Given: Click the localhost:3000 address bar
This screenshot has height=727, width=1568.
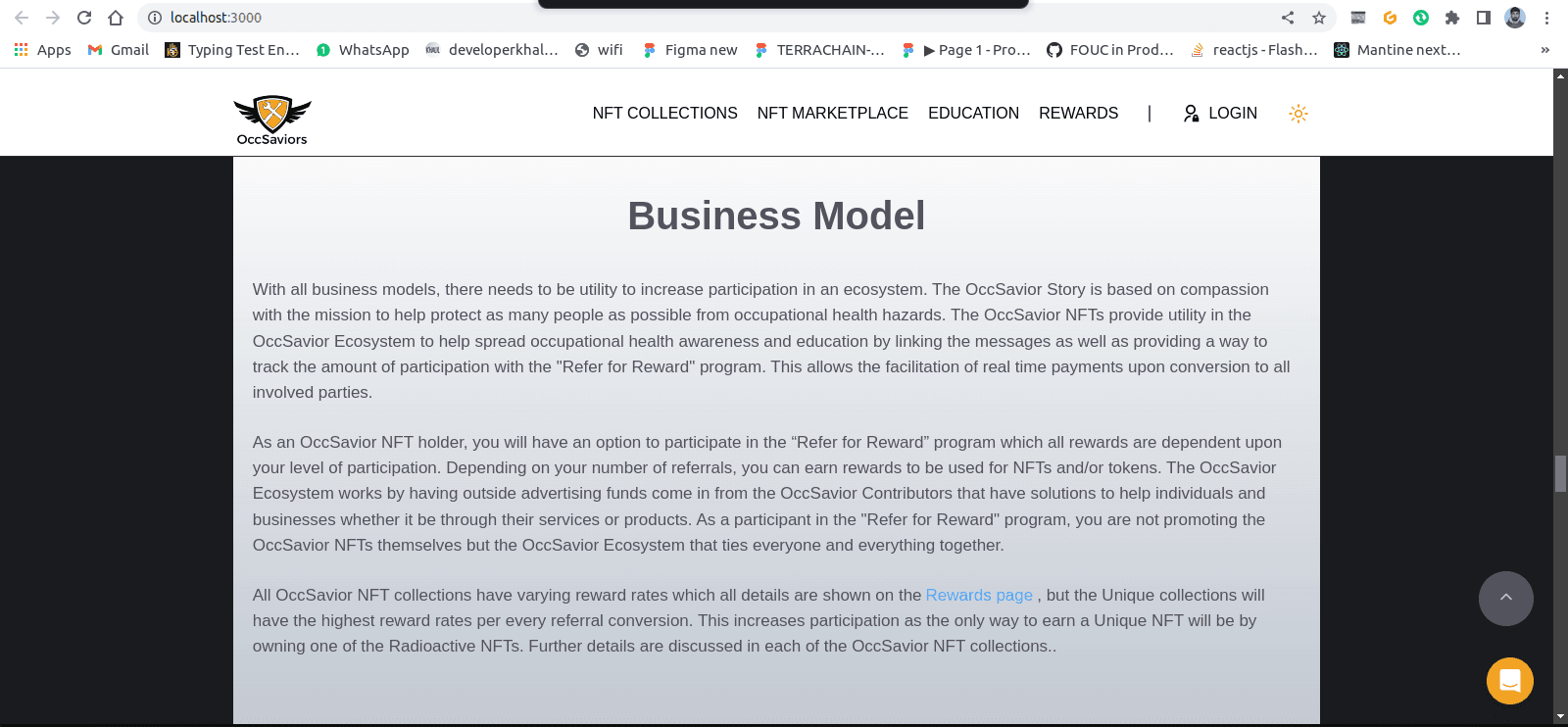Looking at the screenshot, I should pos(706,18).
